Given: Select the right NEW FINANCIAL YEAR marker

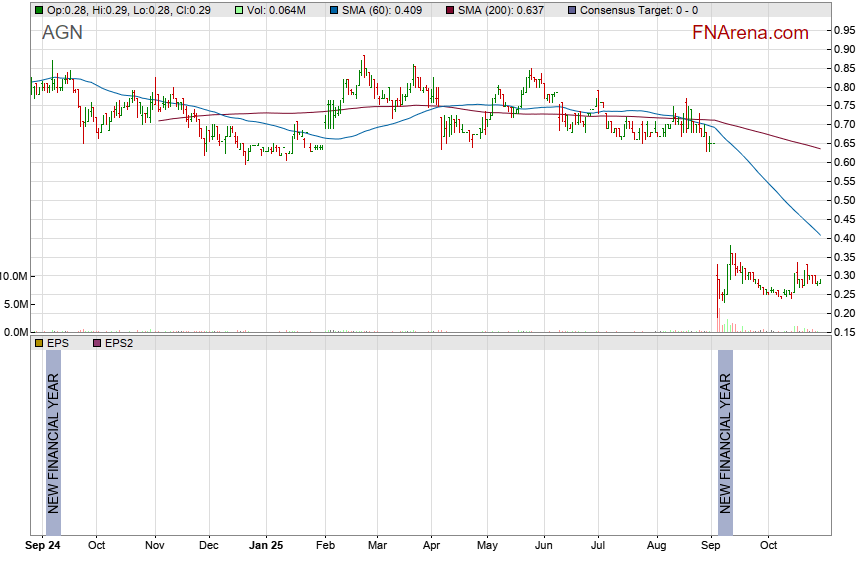Looking at the screenshot, I should (x=725, y=441).
